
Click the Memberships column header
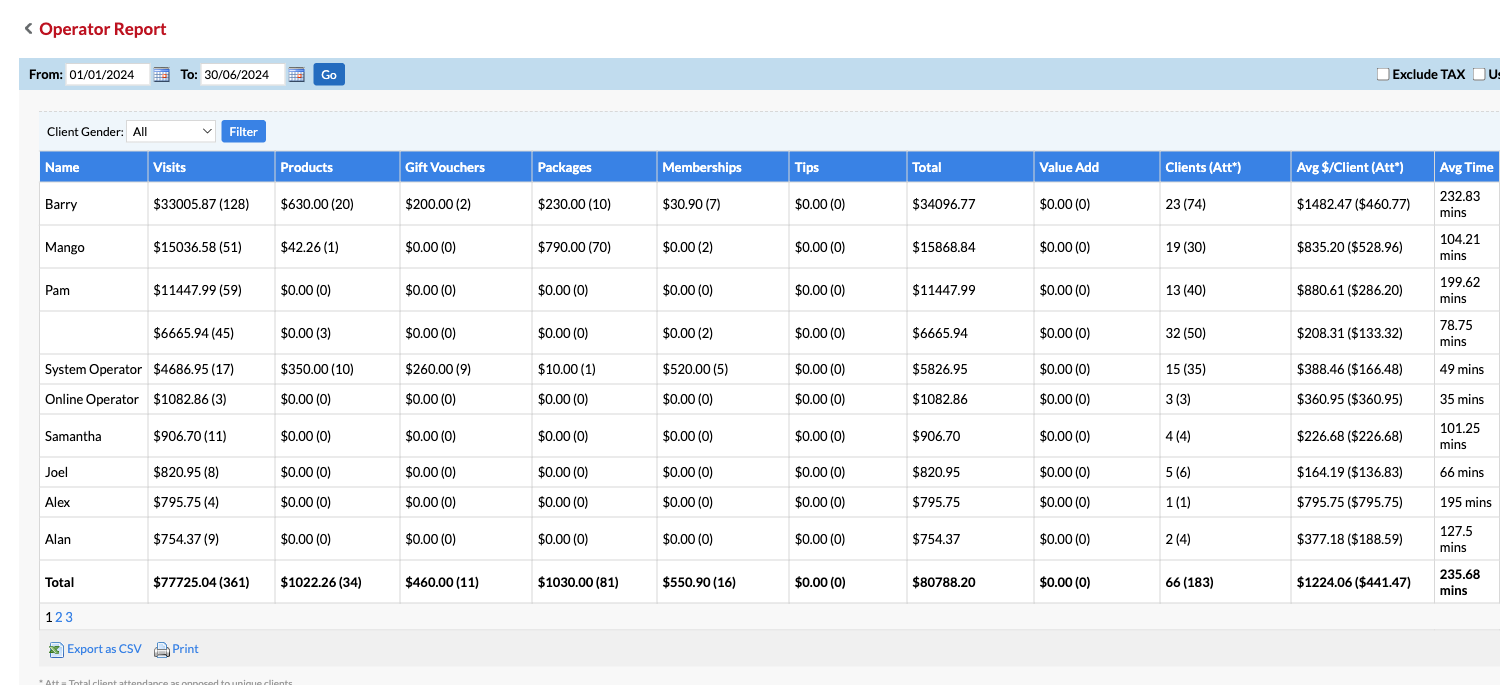(701, 167)
